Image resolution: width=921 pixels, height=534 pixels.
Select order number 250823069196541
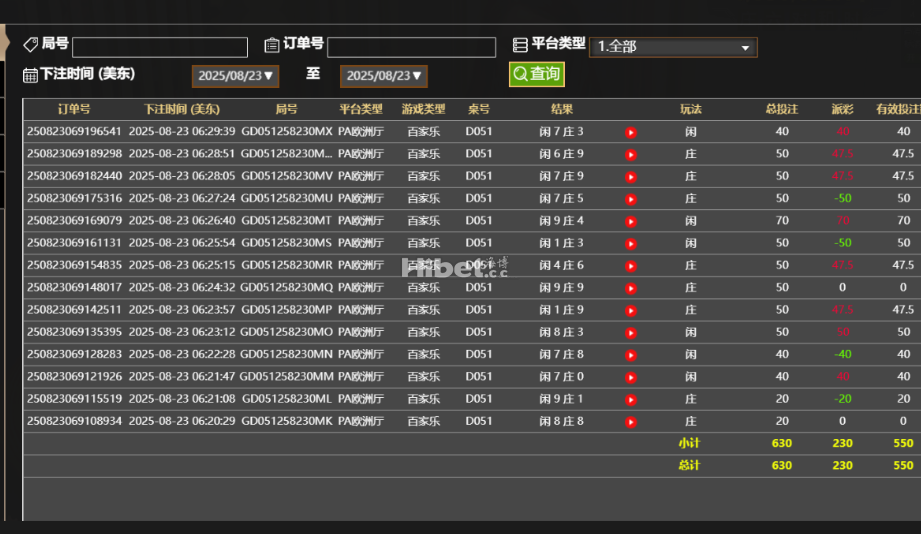[74, 132]
